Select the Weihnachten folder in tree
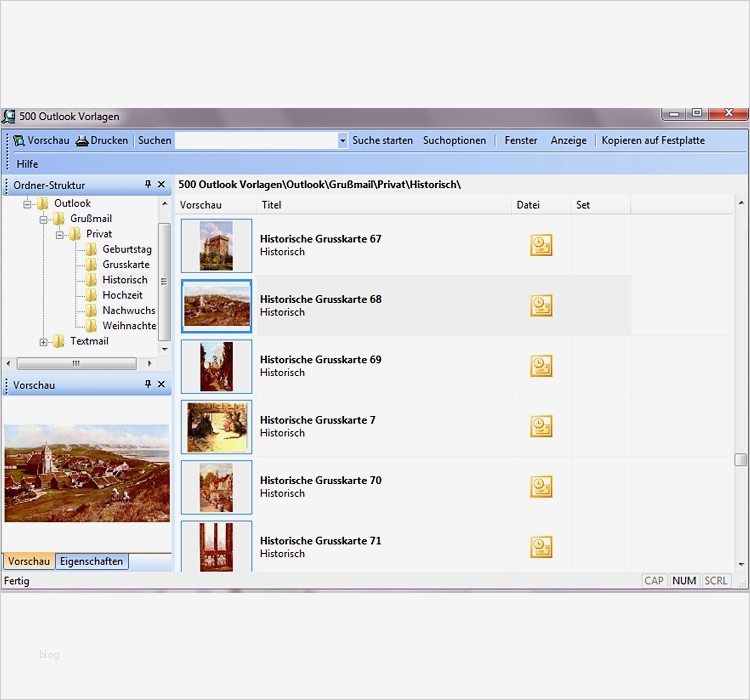Screen dimensions: 750x700 [129, 326]
